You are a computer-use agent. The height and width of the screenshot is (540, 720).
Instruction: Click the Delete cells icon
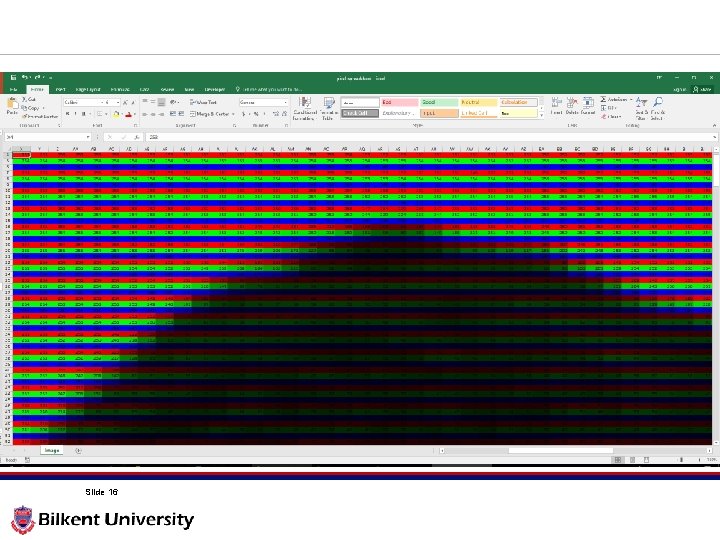572,106
